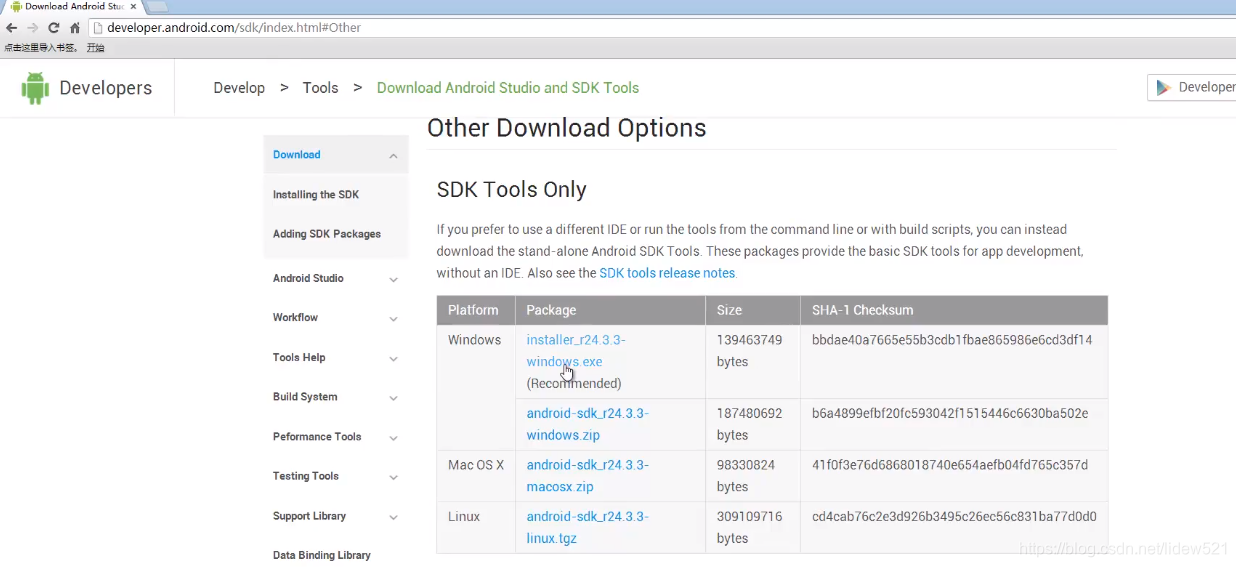Reload the page with refresh icon
Screen dimensions: 1236x567
point(54,28)
